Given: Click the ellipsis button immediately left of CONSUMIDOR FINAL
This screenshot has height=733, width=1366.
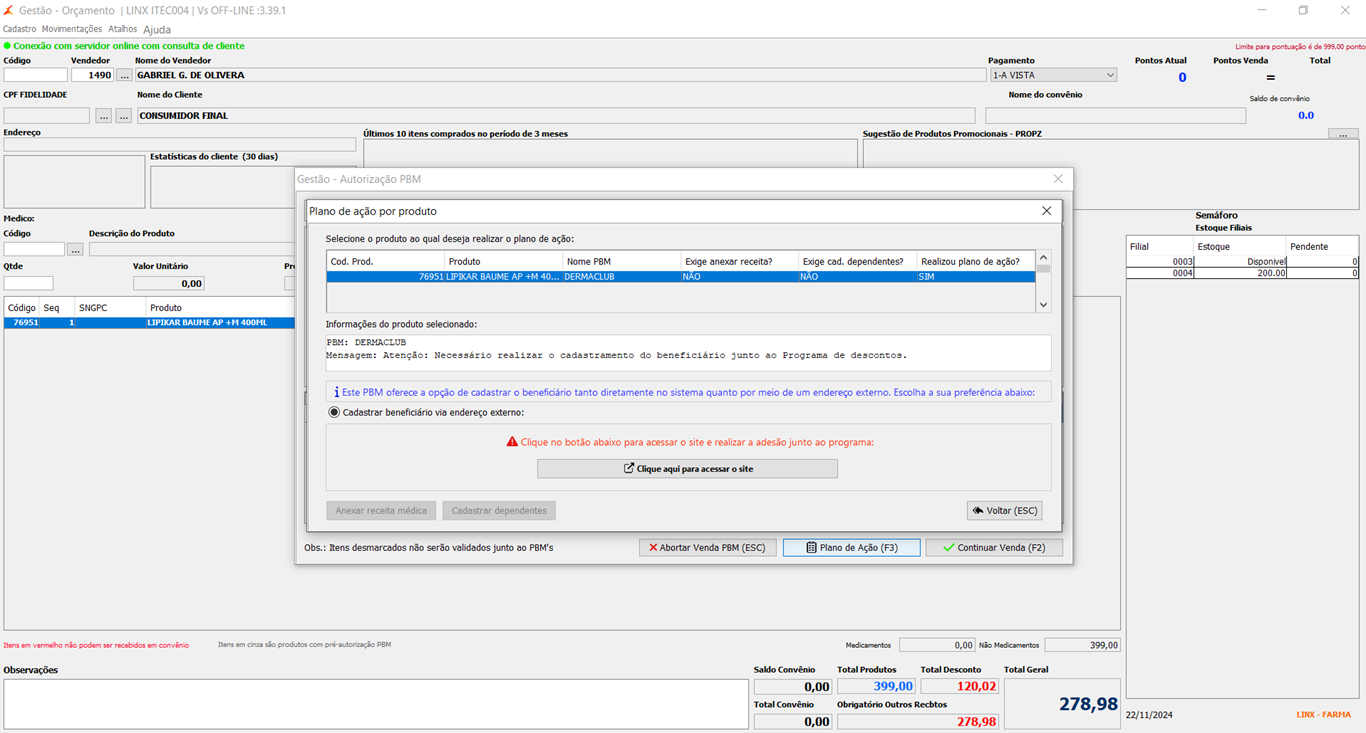Looking at the screenshot, I should point(124,116).
